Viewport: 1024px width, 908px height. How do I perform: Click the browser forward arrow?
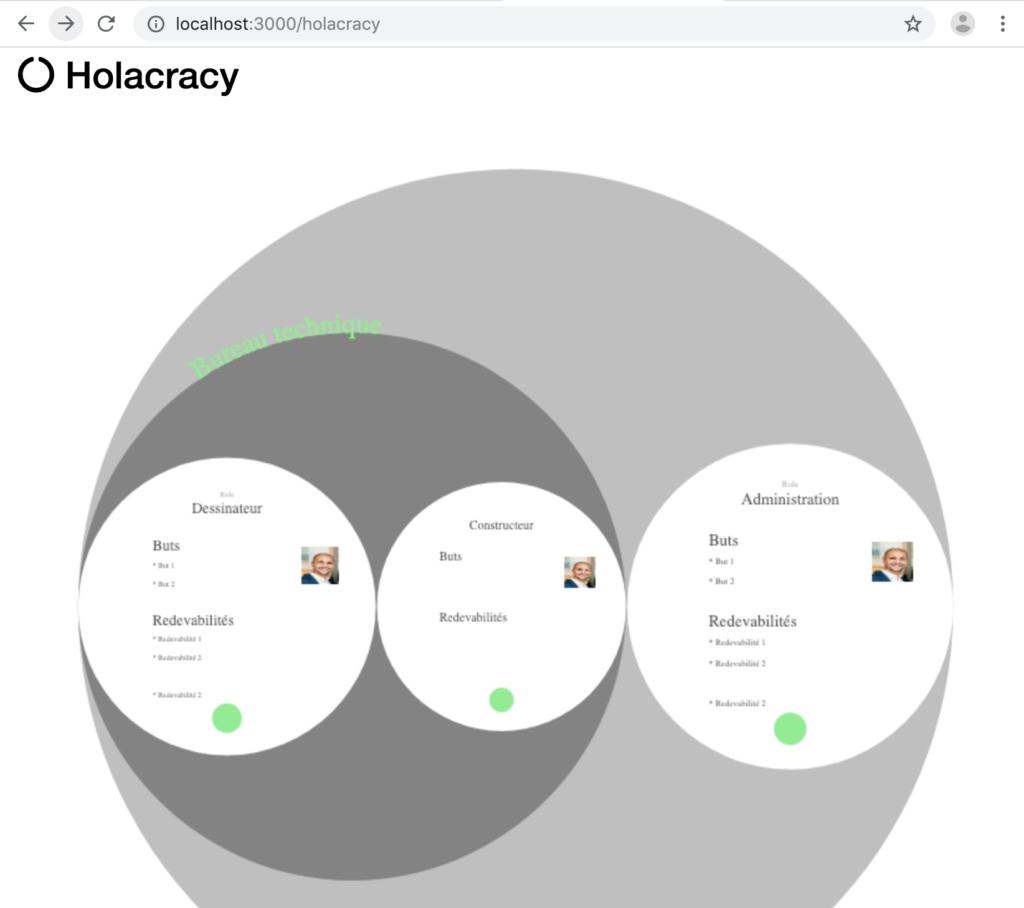65,23
